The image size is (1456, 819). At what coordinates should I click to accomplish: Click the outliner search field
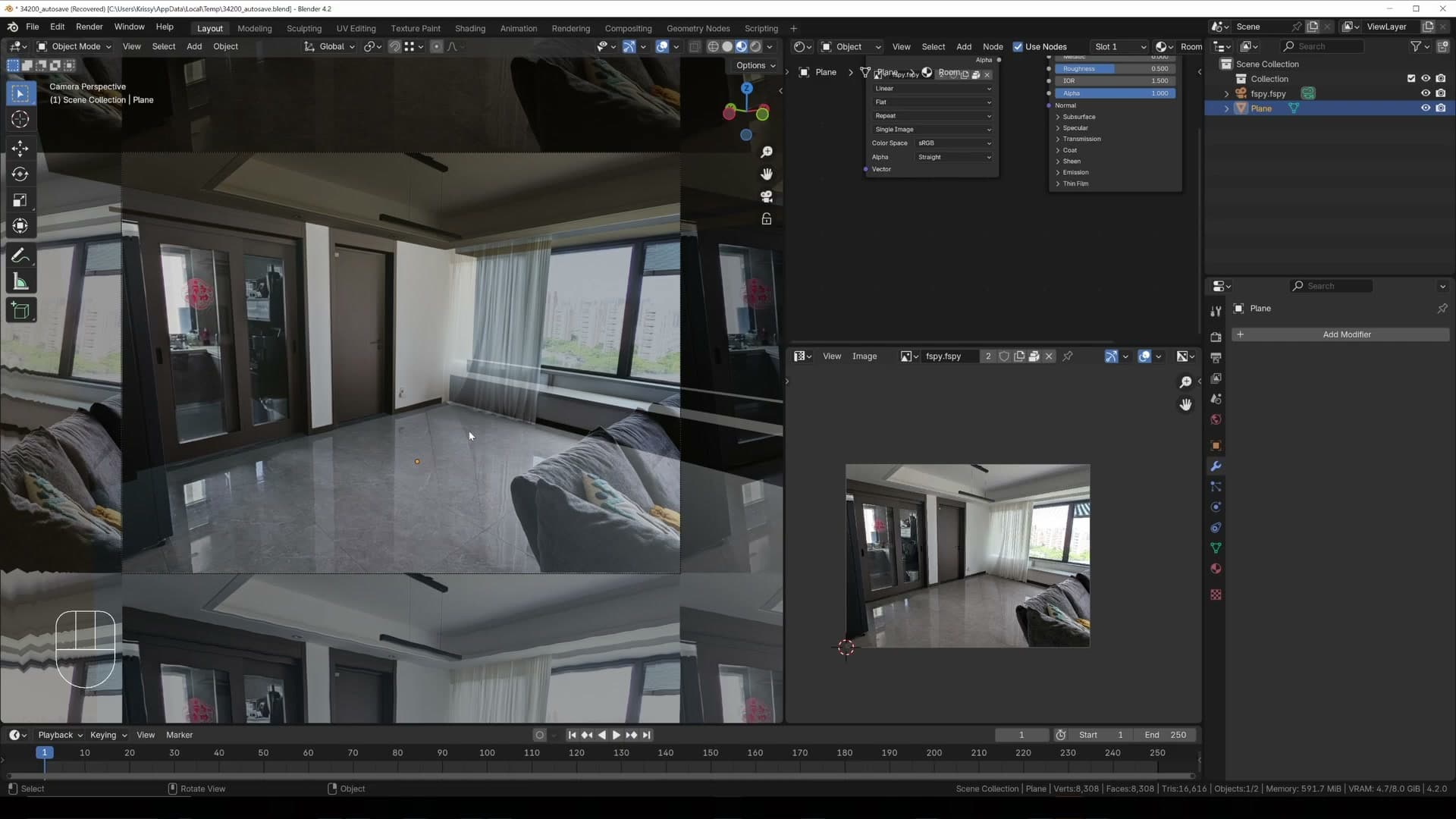click(1323, 47)
